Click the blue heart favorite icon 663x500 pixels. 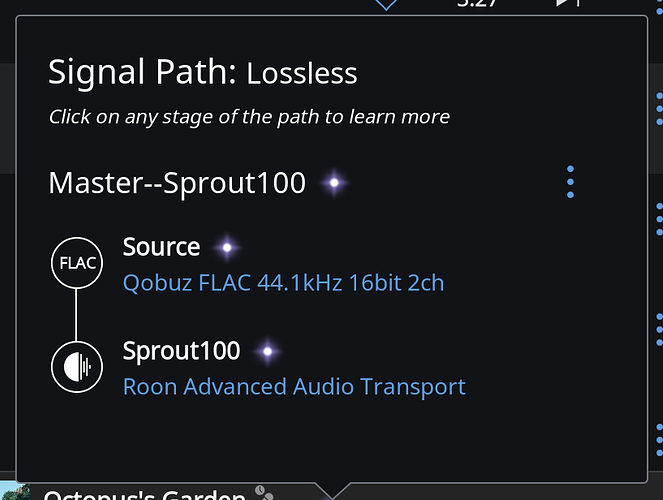[x=386, y=4]
